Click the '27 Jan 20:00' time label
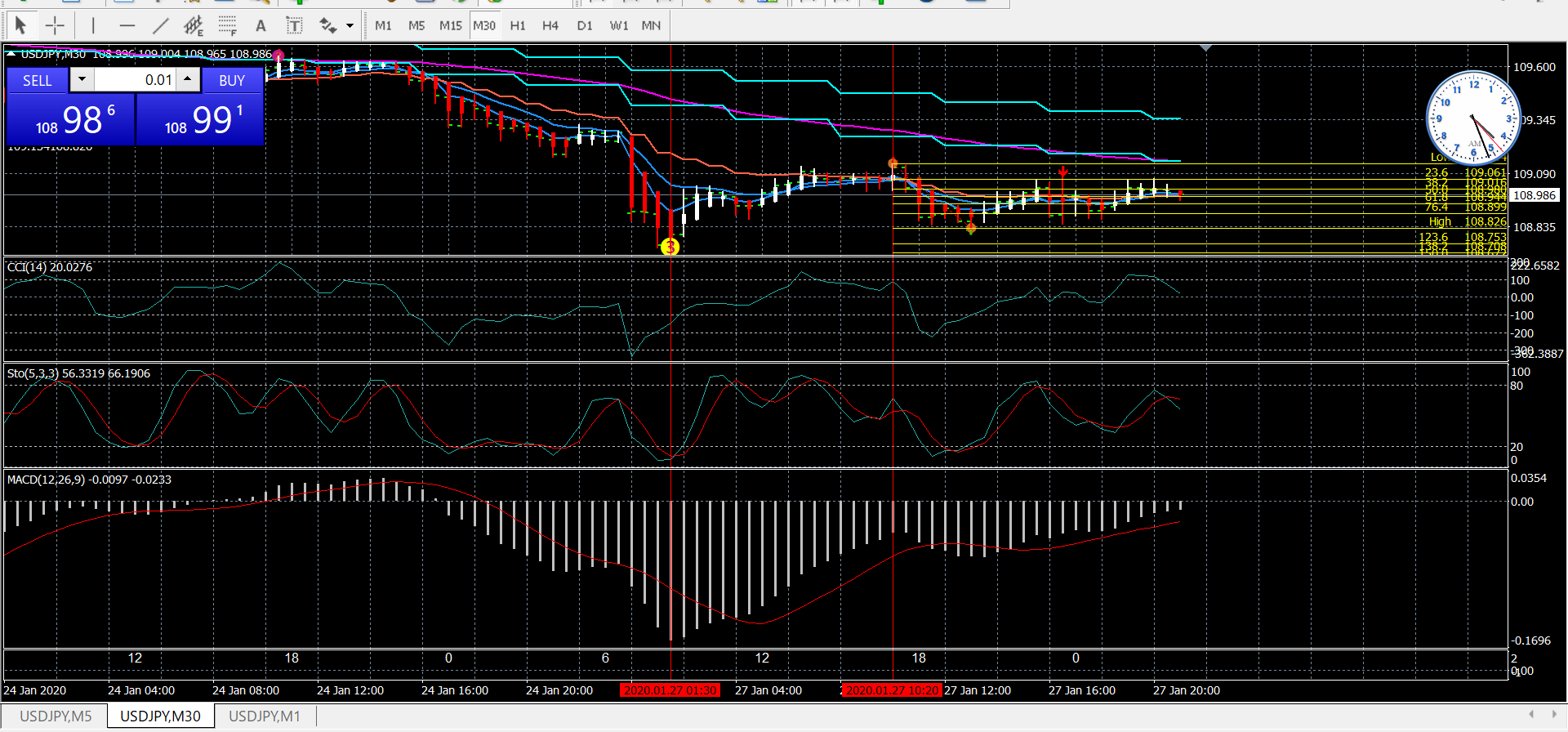The width and height of the screenshot is (1568, 732). pos(1187,690)
